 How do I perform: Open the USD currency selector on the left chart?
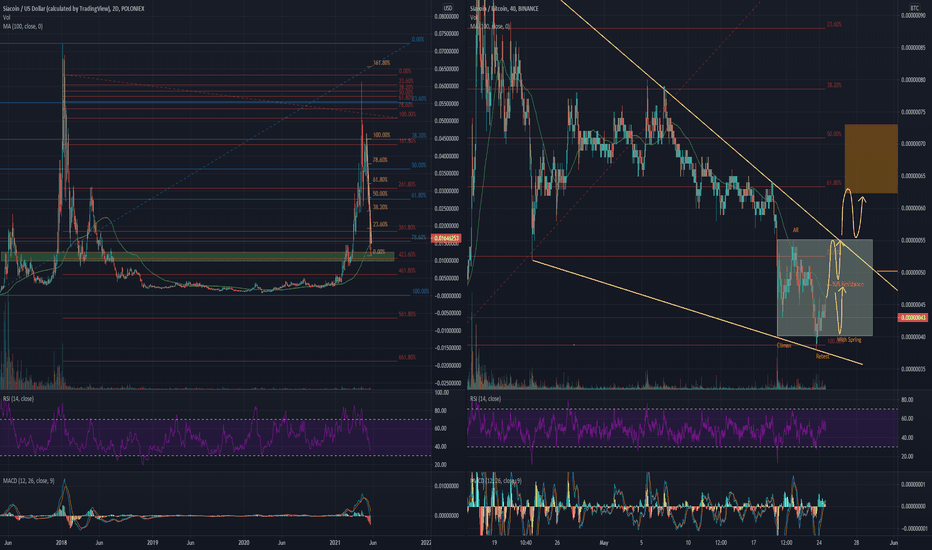coord(448,8)
